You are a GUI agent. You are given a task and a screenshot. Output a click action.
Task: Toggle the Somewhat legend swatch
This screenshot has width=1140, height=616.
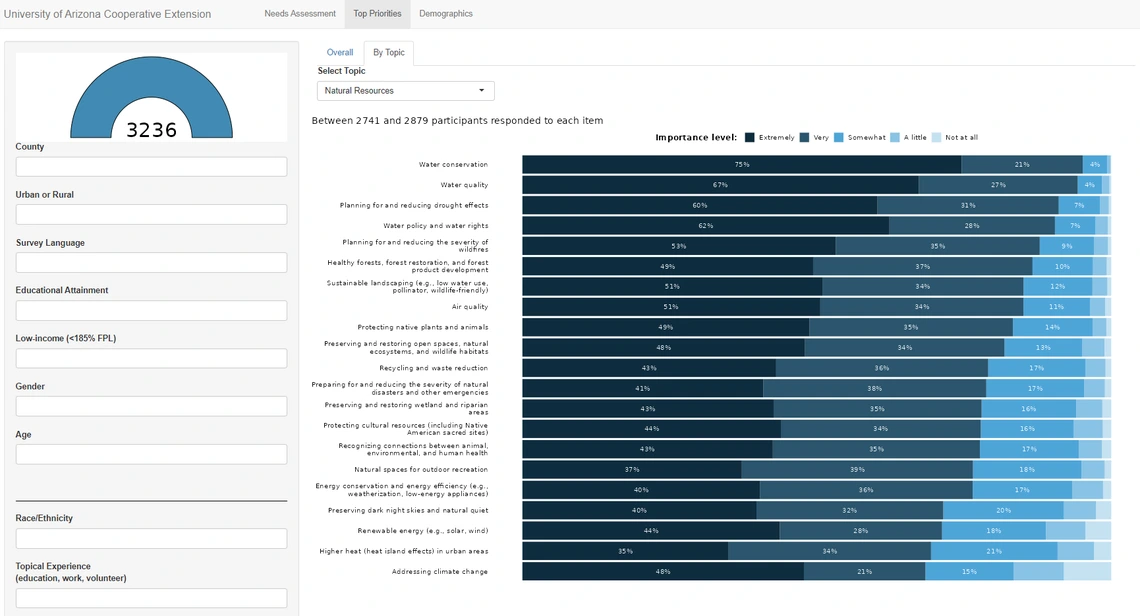pyautogui.click(x=838, y=137)
